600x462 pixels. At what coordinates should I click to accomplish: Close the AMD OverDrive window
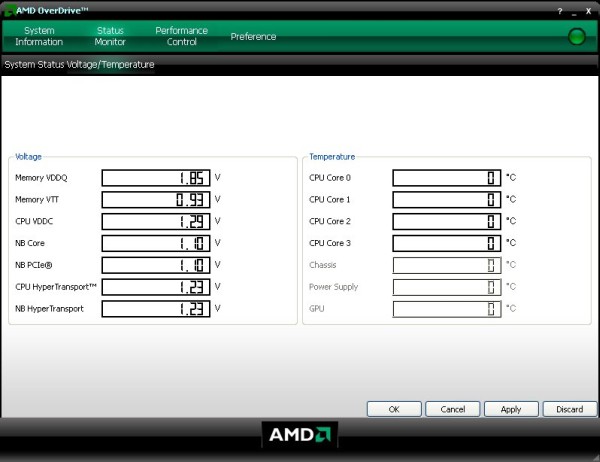click(589, 11)
